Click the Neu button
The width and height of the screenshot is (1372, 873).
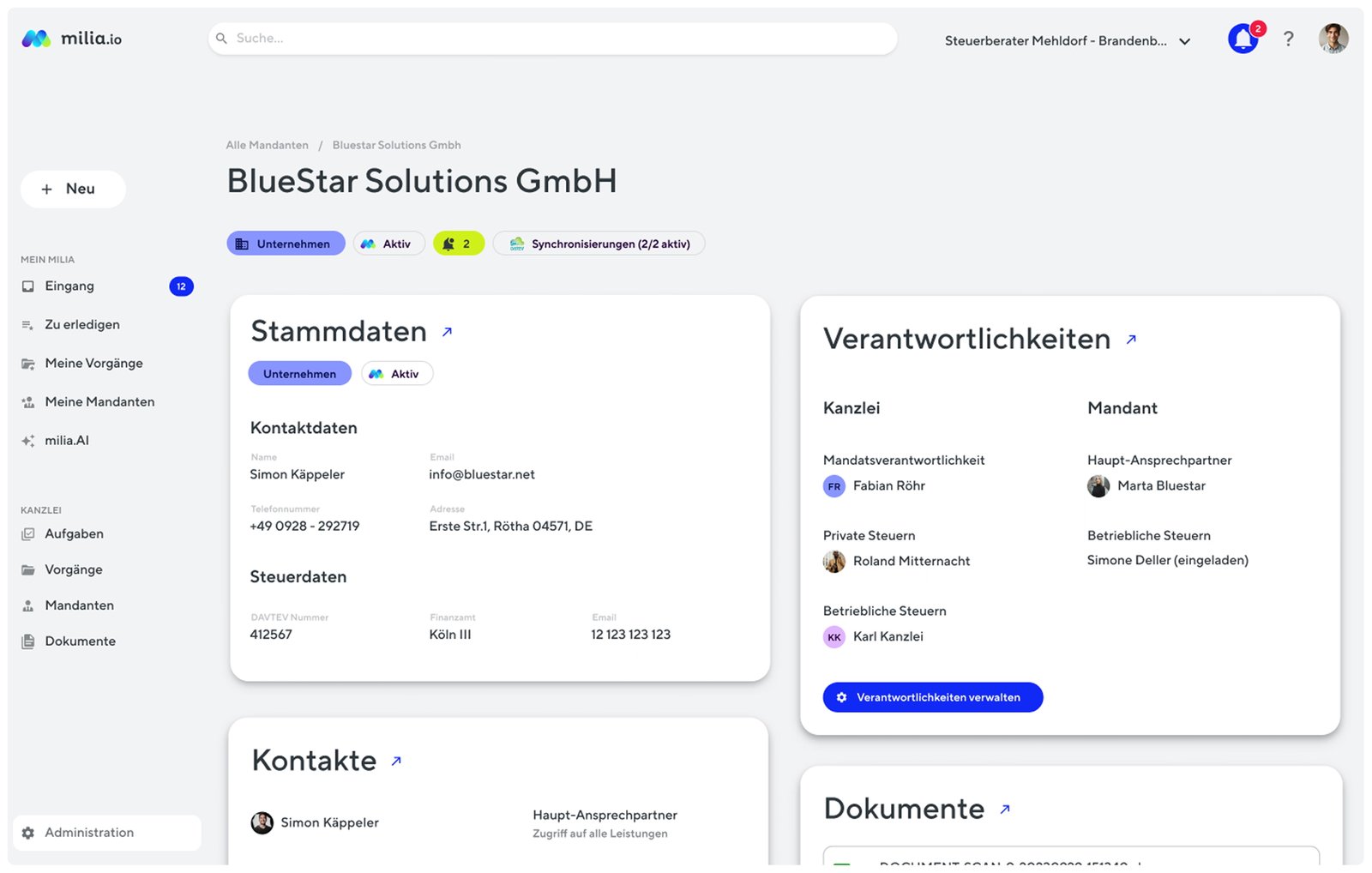click(73, 189)
